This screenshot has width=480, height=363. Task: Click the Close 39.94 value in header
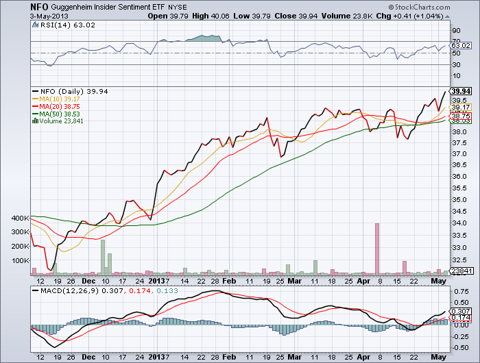296,16
